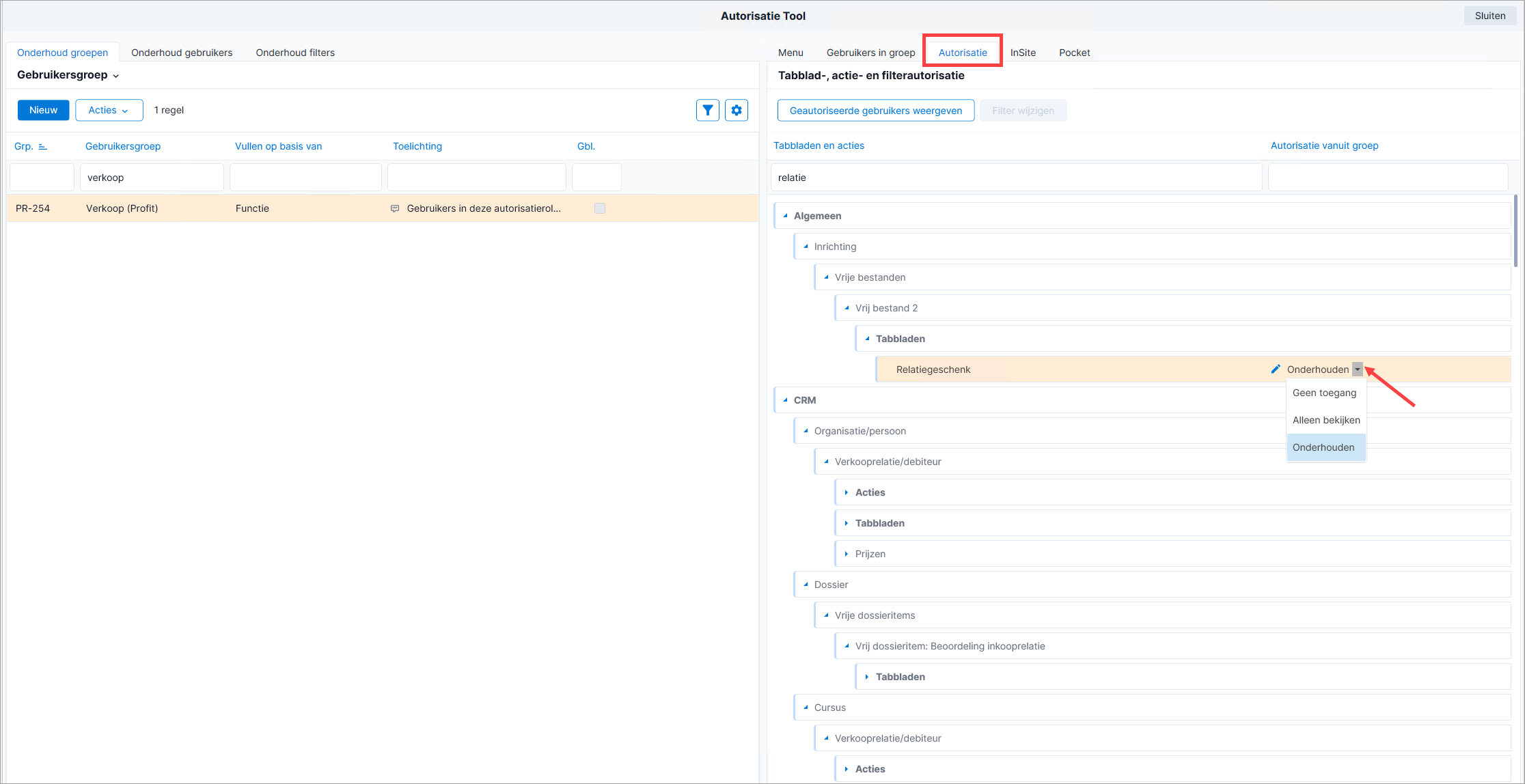Click the comment icon in Toelichting column
The image size is (1525, 784).
coord(394,208)
